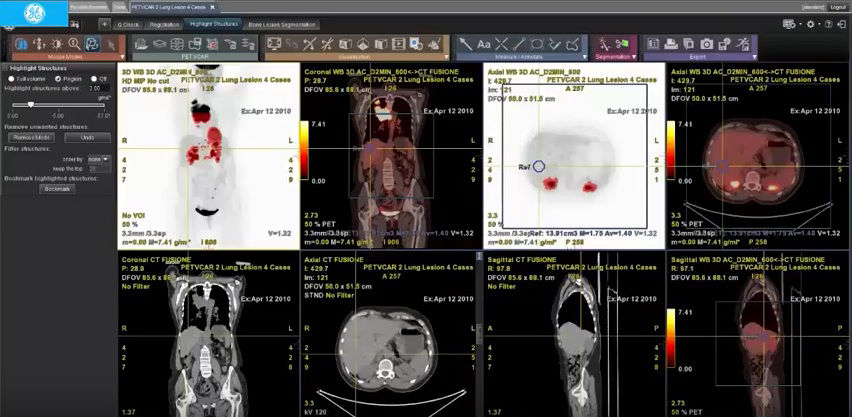852x417 pixels.
Task: Open the help question mark icon
Action: click(828, 24)
